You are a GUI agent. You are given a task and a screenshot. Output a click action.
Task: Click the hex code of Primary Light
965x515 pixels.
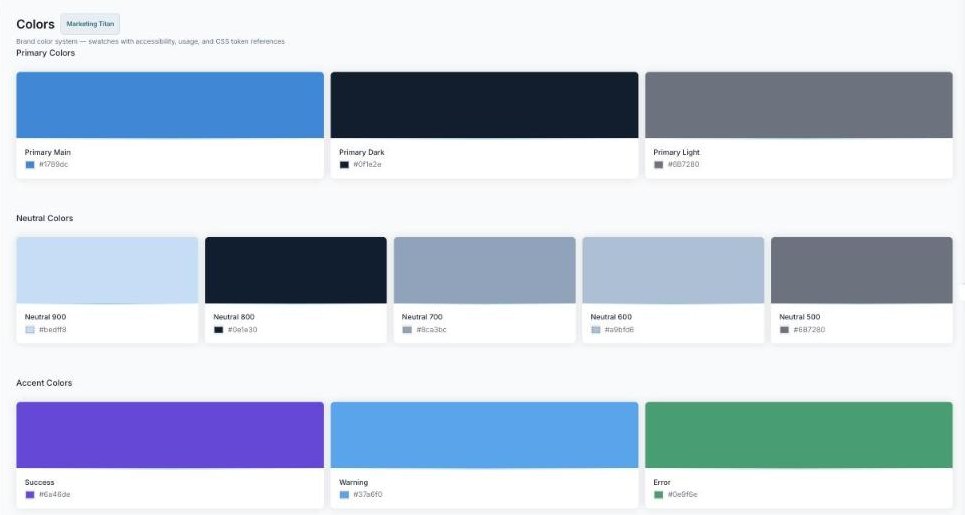tap(683, 164)
